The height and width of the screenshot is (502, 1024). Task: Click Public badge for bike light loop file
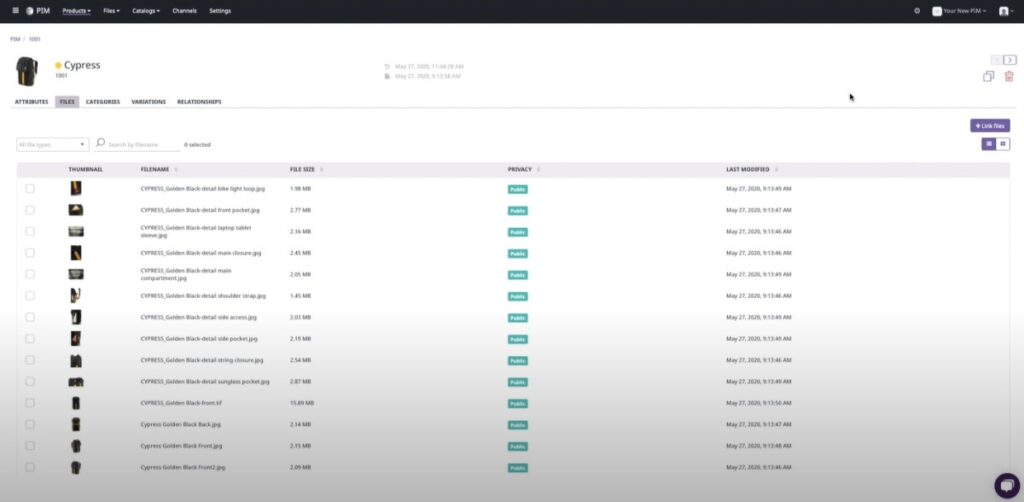tap(517, 189)
